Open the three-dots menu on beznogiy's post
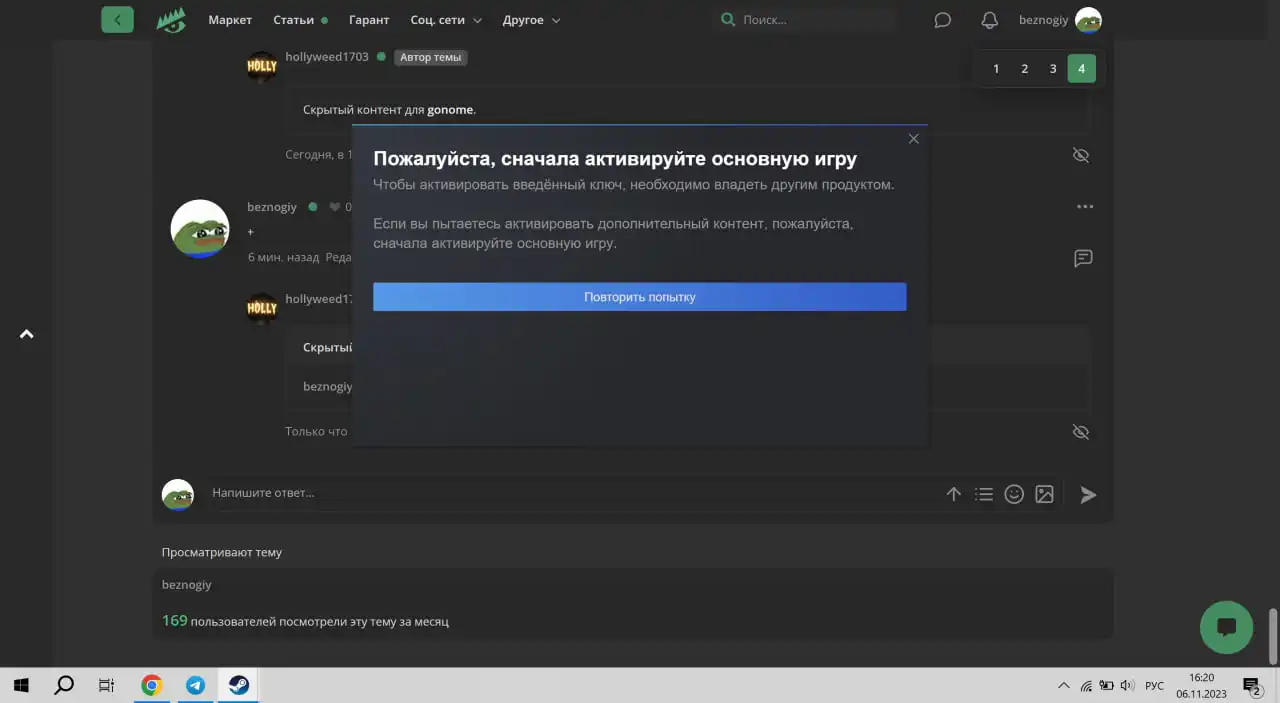Viewport: 1280px width, 703px height. tap(1085, 207)
